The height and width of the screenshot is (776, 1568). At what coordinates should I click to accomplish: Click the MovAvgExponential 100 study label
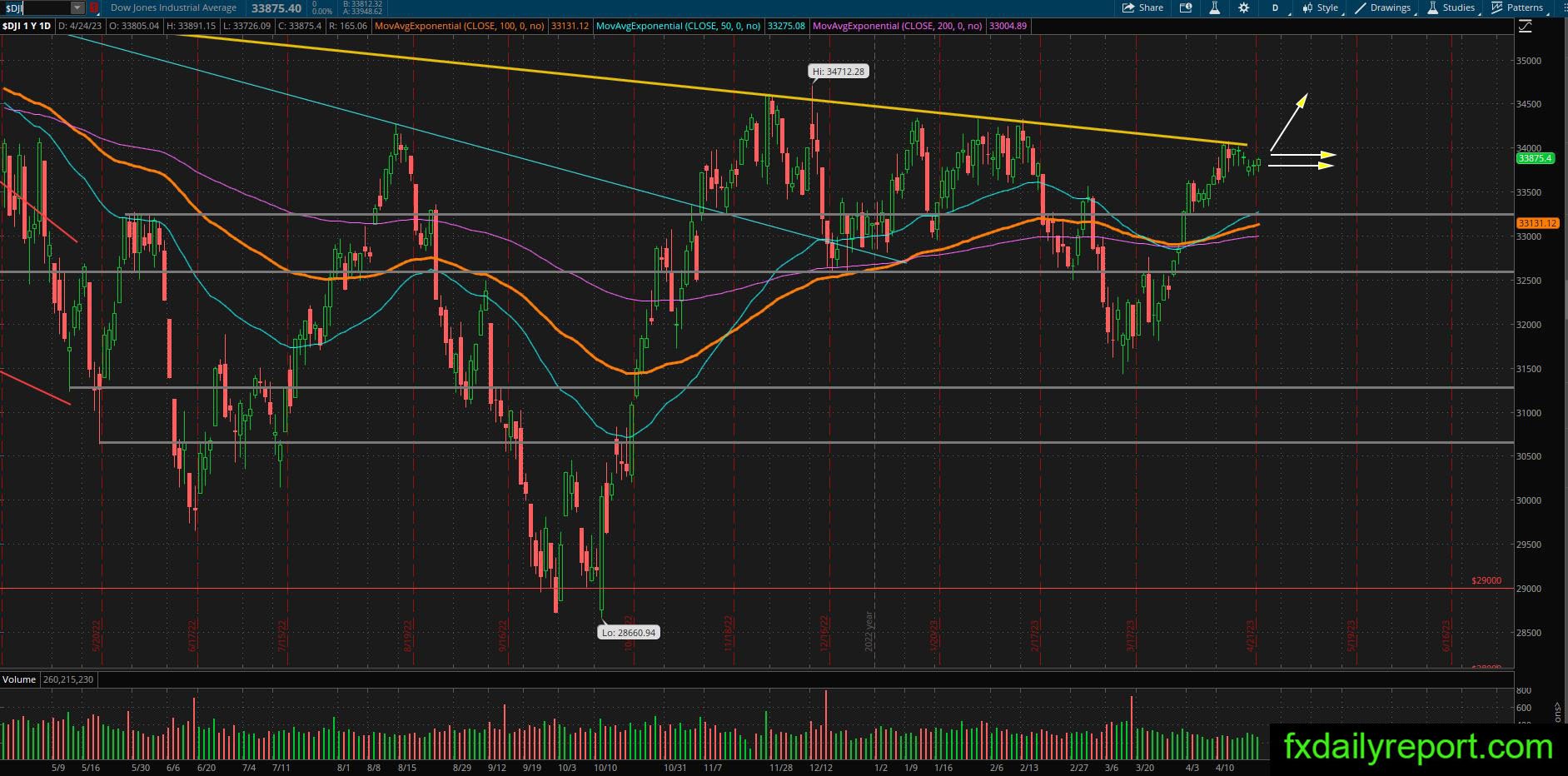pos(460,26)
